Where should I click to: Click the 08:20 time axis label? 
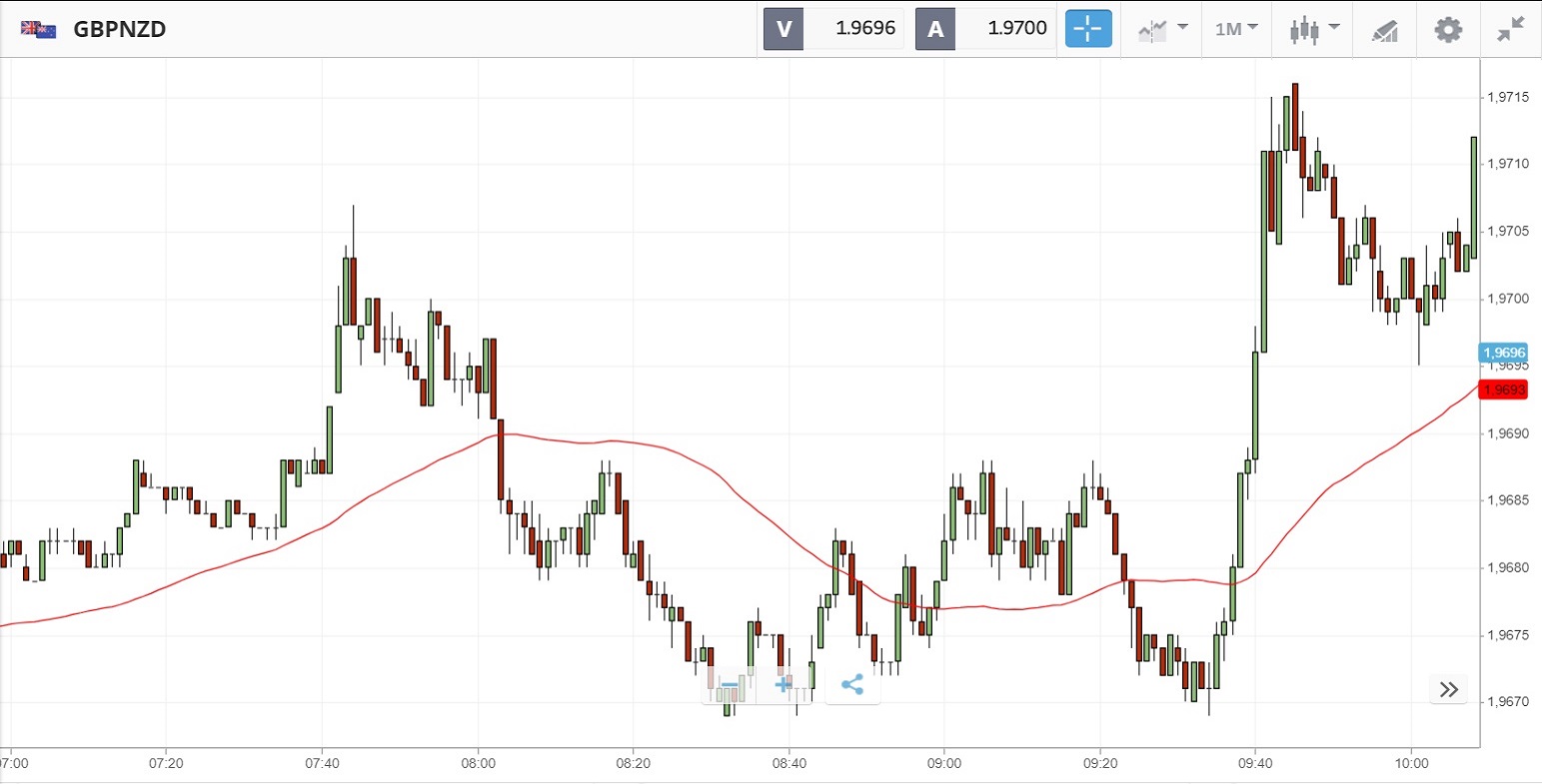(633, 764)
